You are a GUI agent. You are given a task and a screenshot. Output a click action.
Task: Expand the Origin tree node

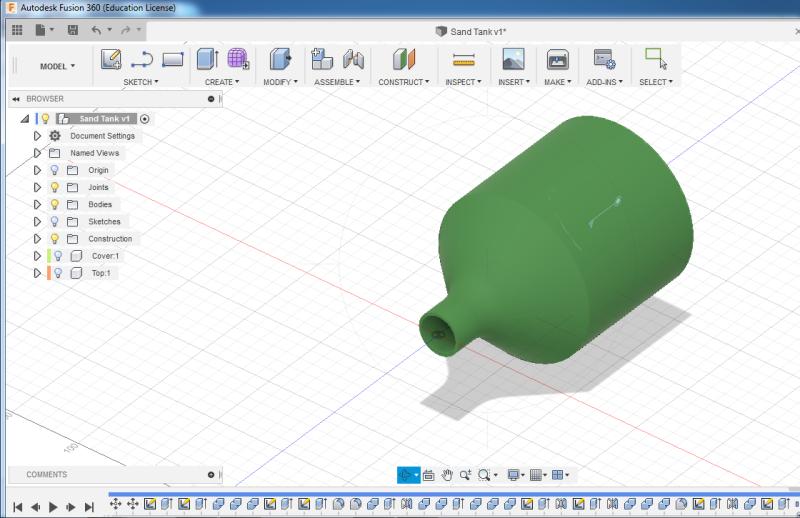pyautogui.click(x=37, y=170)
